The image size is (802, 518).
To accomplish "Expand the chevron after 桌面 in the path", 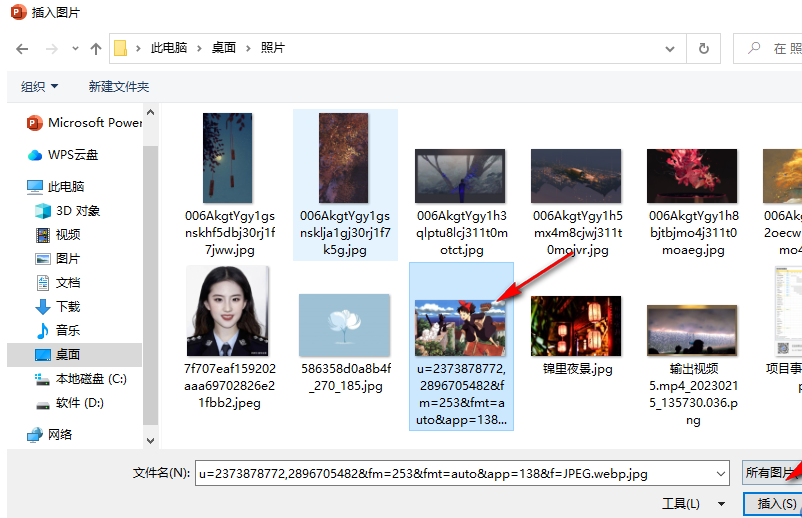I will tap(248, 49).
